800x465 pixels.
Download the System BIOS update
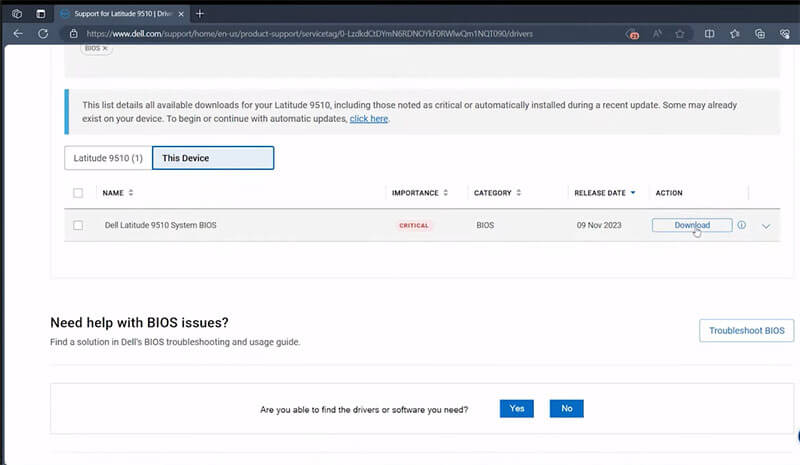click(x=692, y=225)
